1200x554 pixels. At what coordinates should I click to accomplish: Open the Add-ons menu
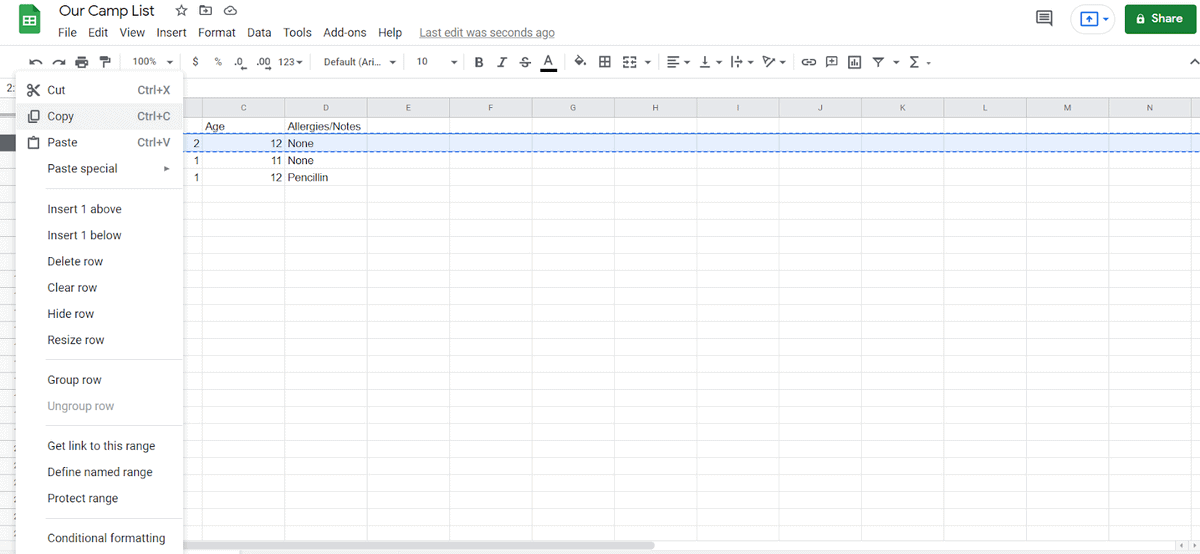tap(345, 33)
